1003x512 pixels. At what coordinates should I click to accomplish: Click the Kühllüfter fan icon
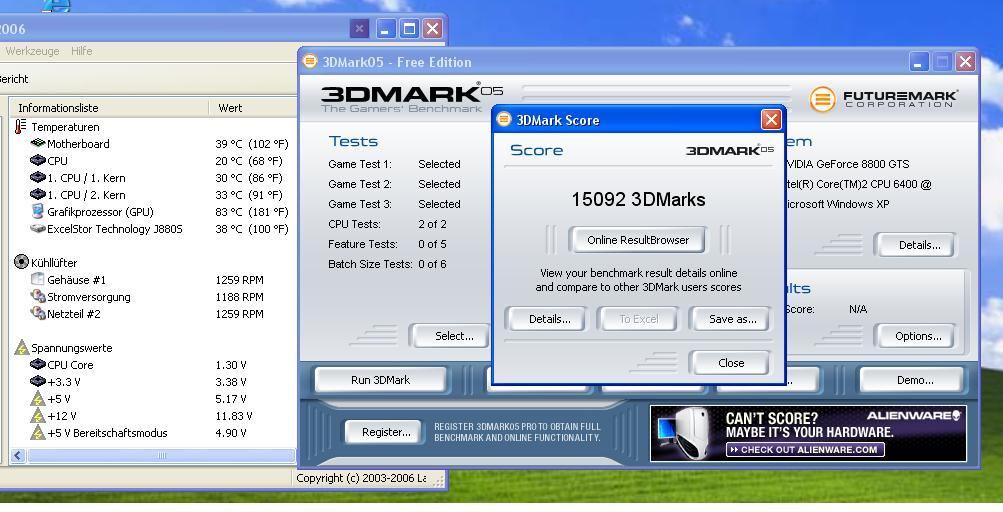pos(21,262)
